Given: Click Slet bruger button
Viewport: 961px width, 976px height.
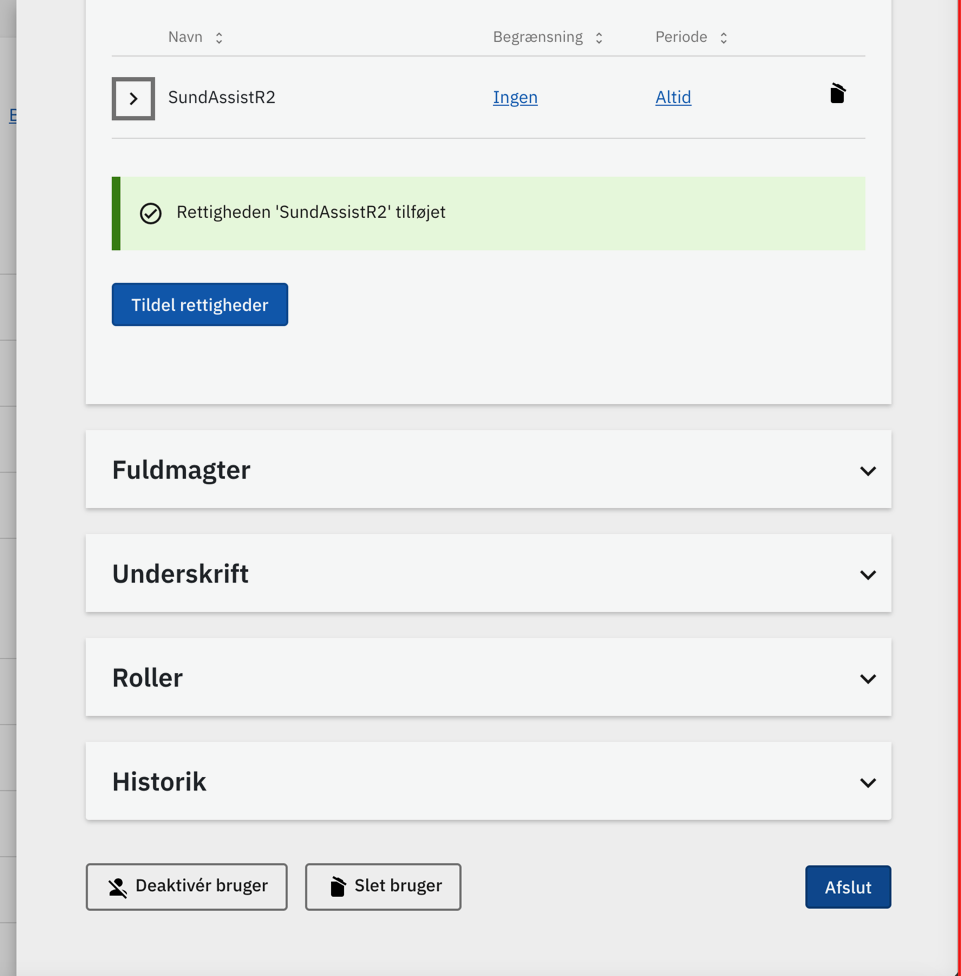Looking at the screenshot, I should click(383, 887).
